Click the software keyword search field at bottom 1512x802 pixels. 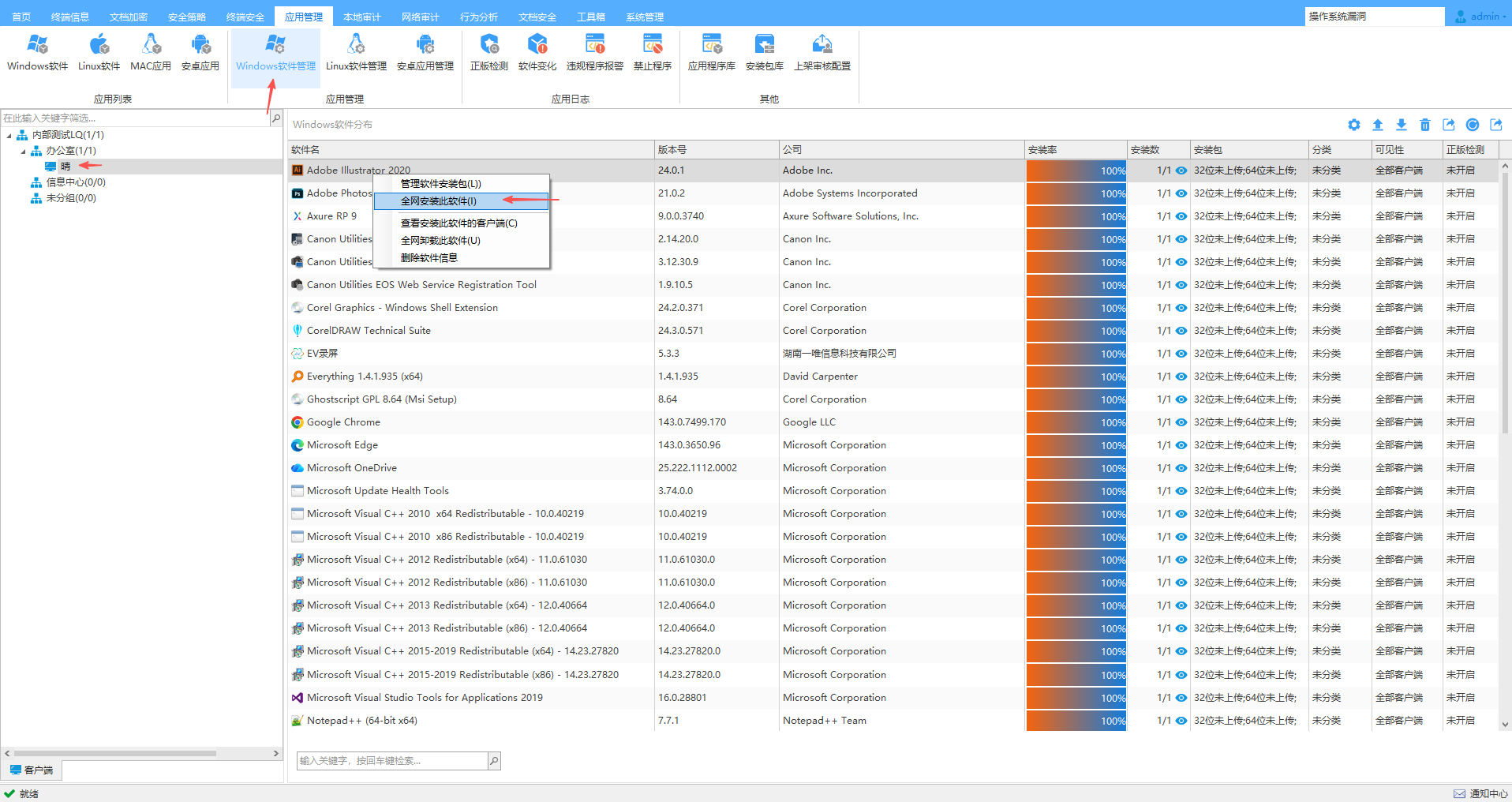(392, 761)
